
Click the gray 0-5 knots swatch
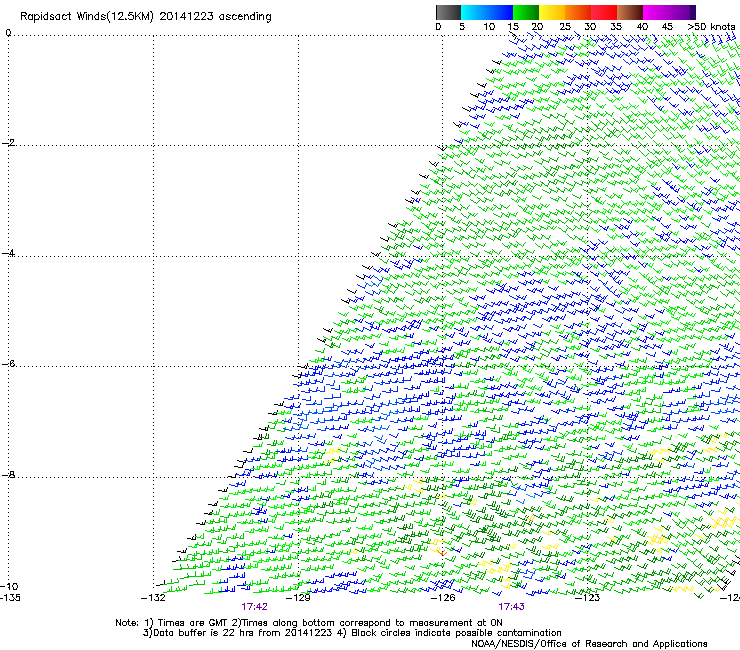(x=448, y=12)
